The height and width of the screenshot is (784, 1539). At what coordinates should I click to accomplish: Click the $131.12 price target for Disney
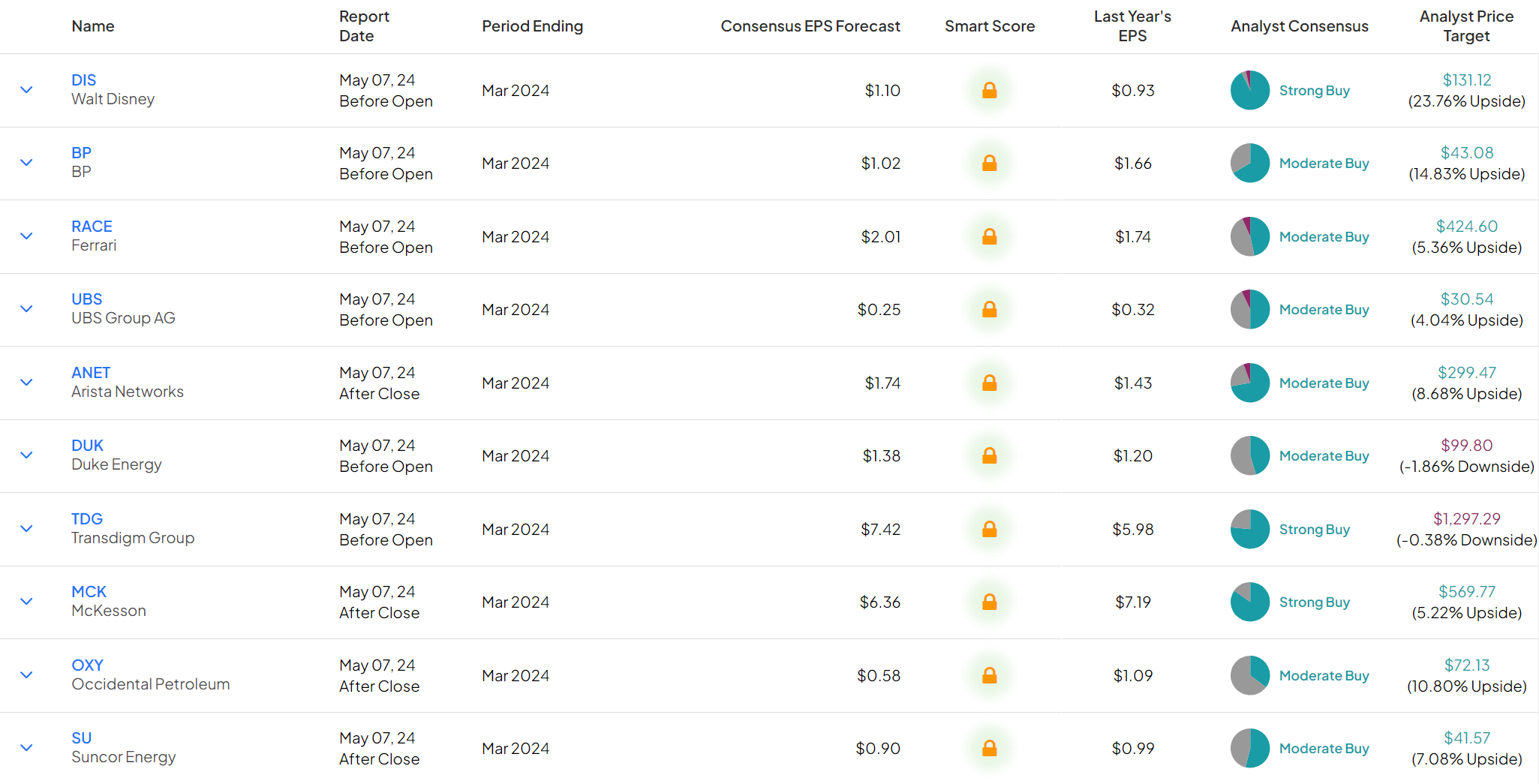[x=1467, y=80]
